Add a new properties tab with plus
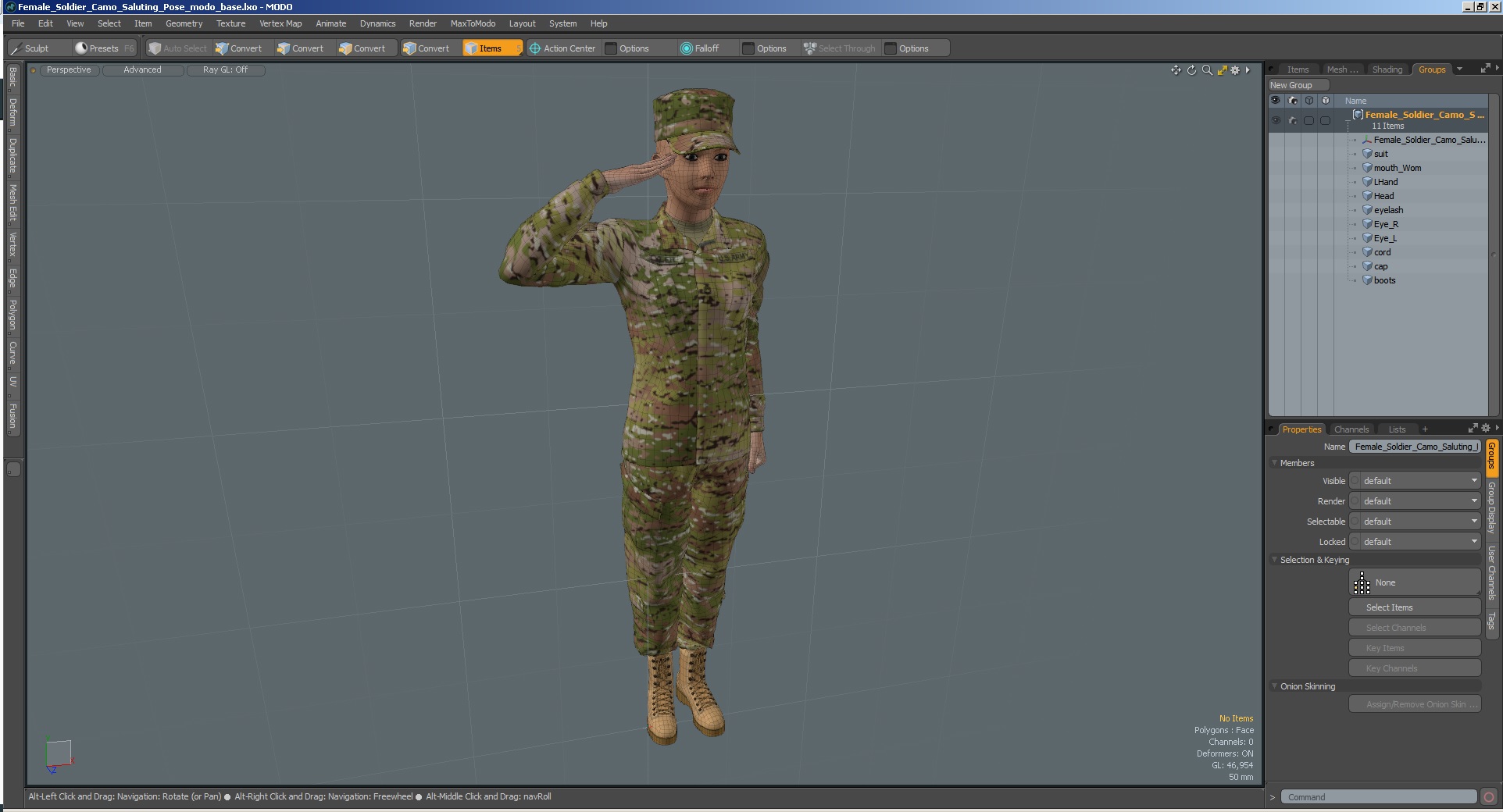1503x812 pixels. [x=1425, y=429]
